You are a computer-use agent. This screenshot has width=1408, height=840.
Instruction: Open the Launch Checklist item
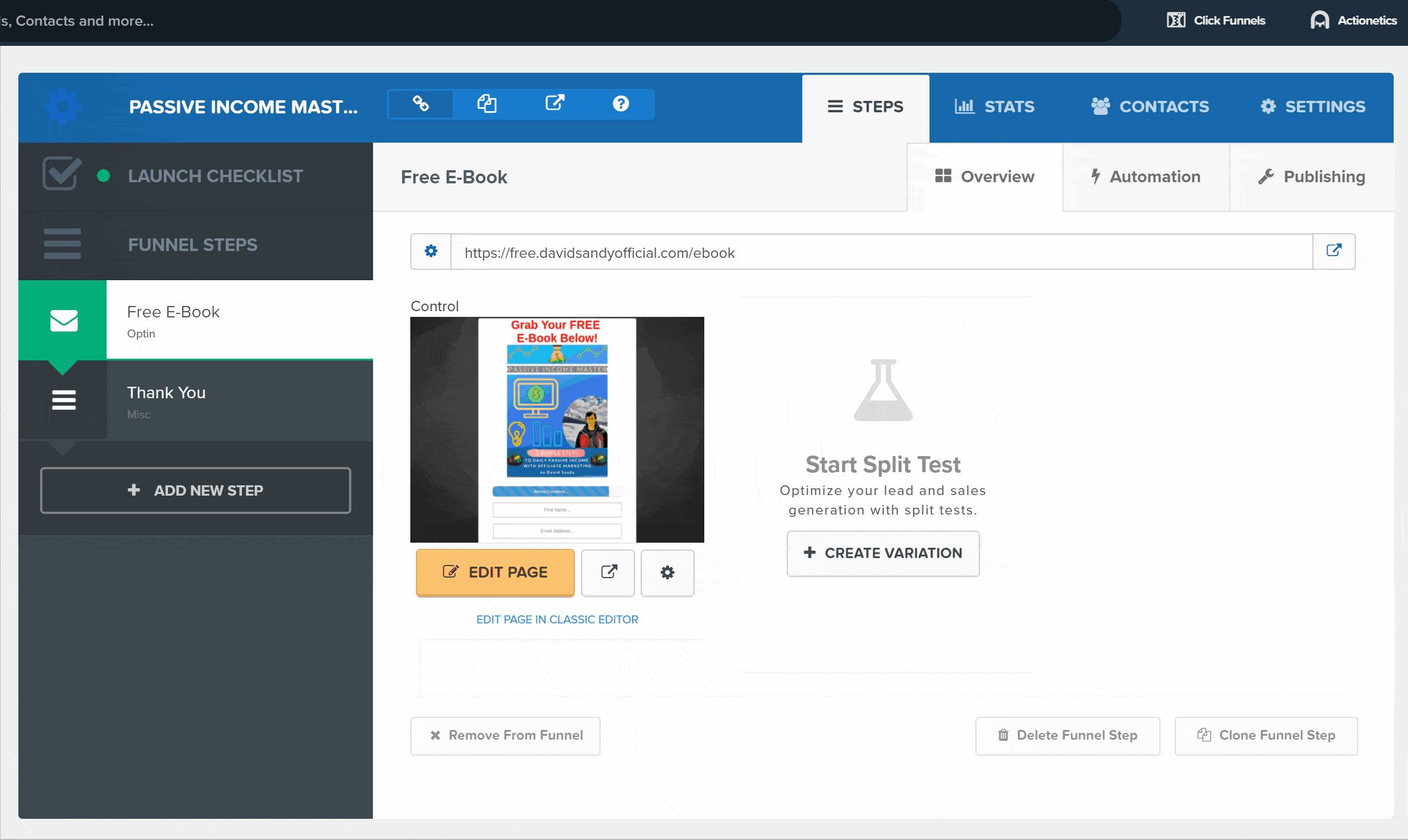tap(215, 176)
